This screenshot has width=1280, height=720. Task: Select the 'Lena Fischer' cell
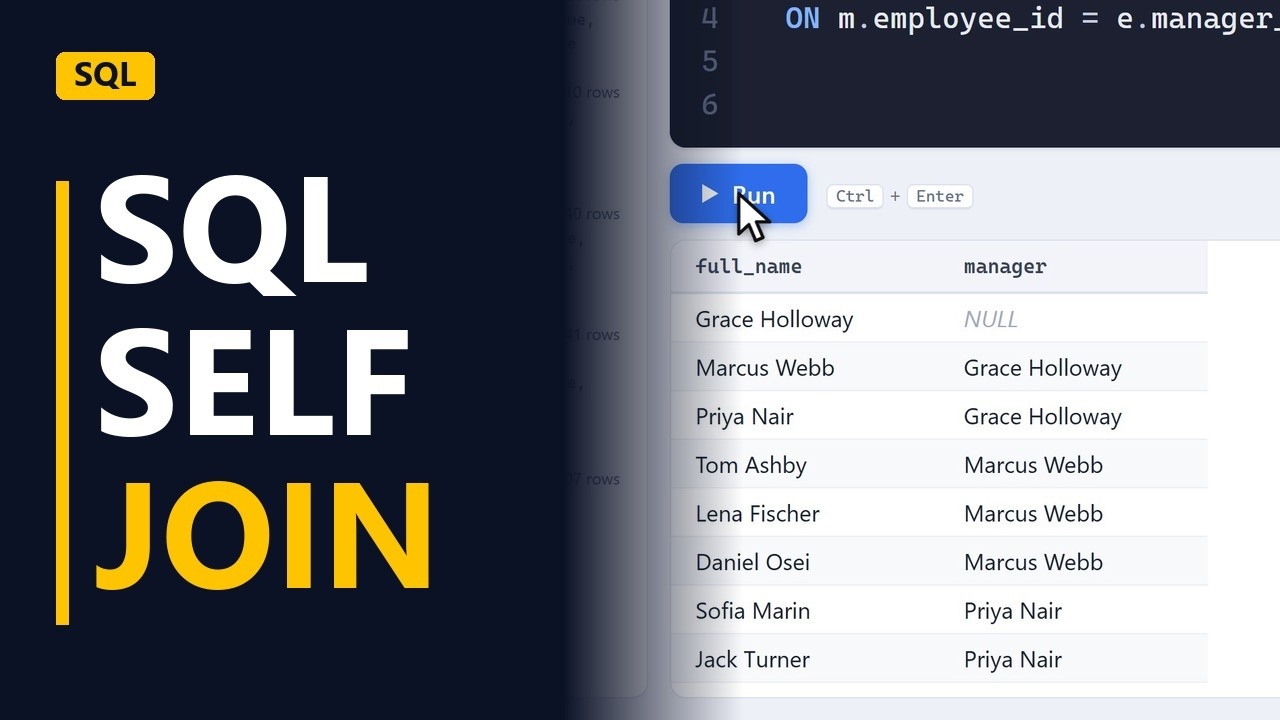(758, 514)
